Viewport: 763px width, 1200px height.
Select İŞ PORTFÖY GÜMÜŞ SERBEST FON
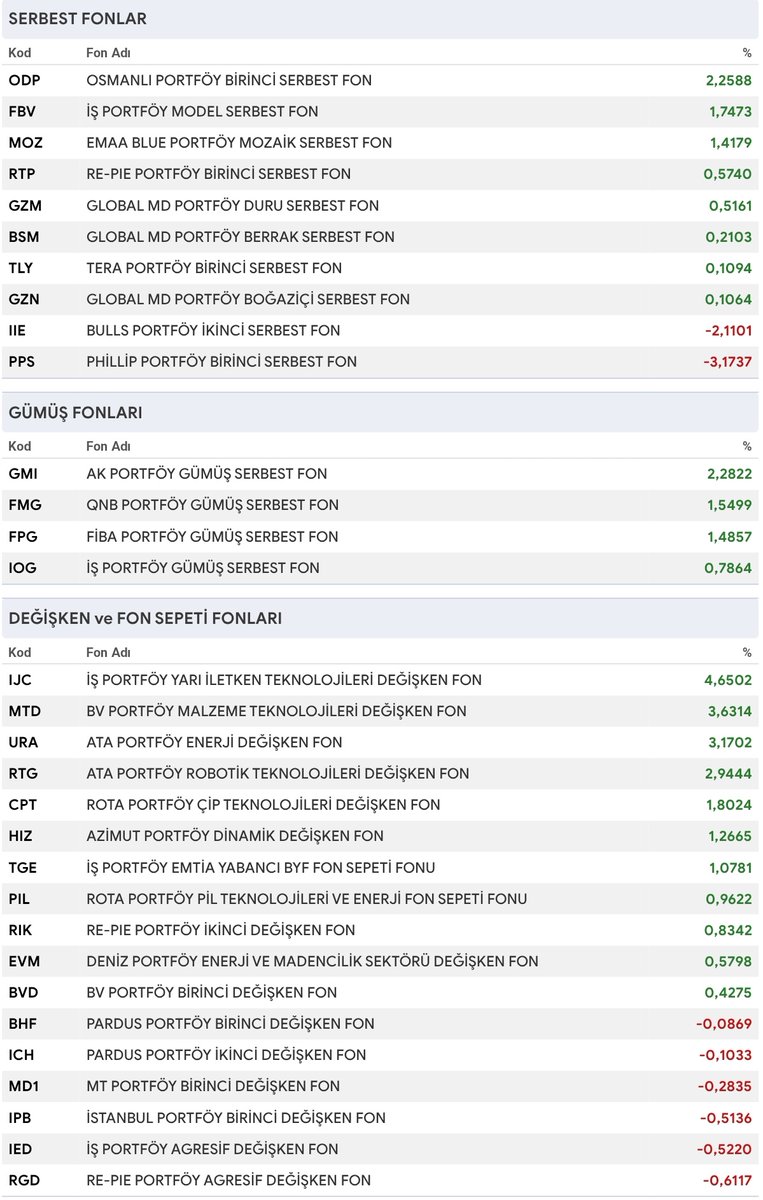(203, 568)
